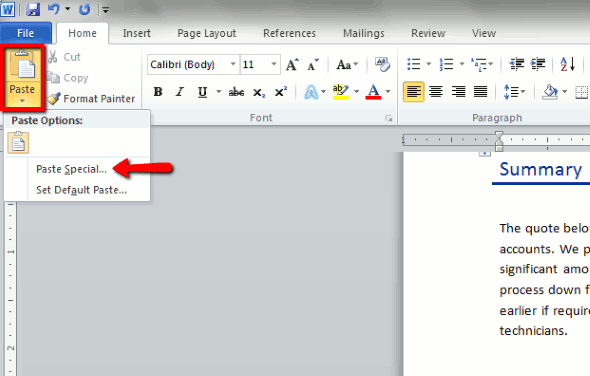Start a numbered list

coord(446,64)
